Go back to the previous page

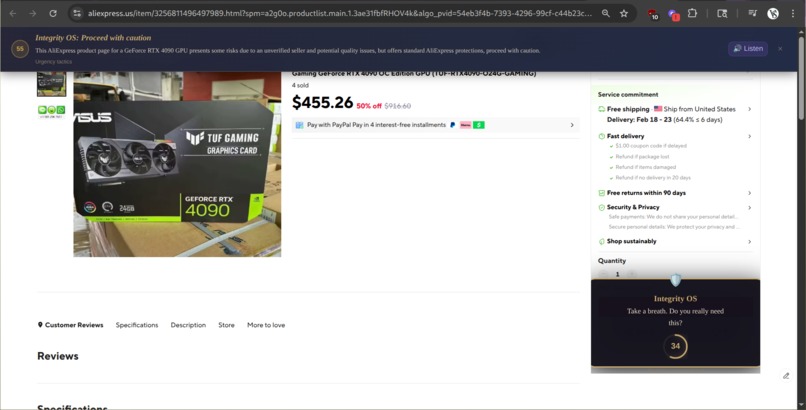(x=13, y=13)
